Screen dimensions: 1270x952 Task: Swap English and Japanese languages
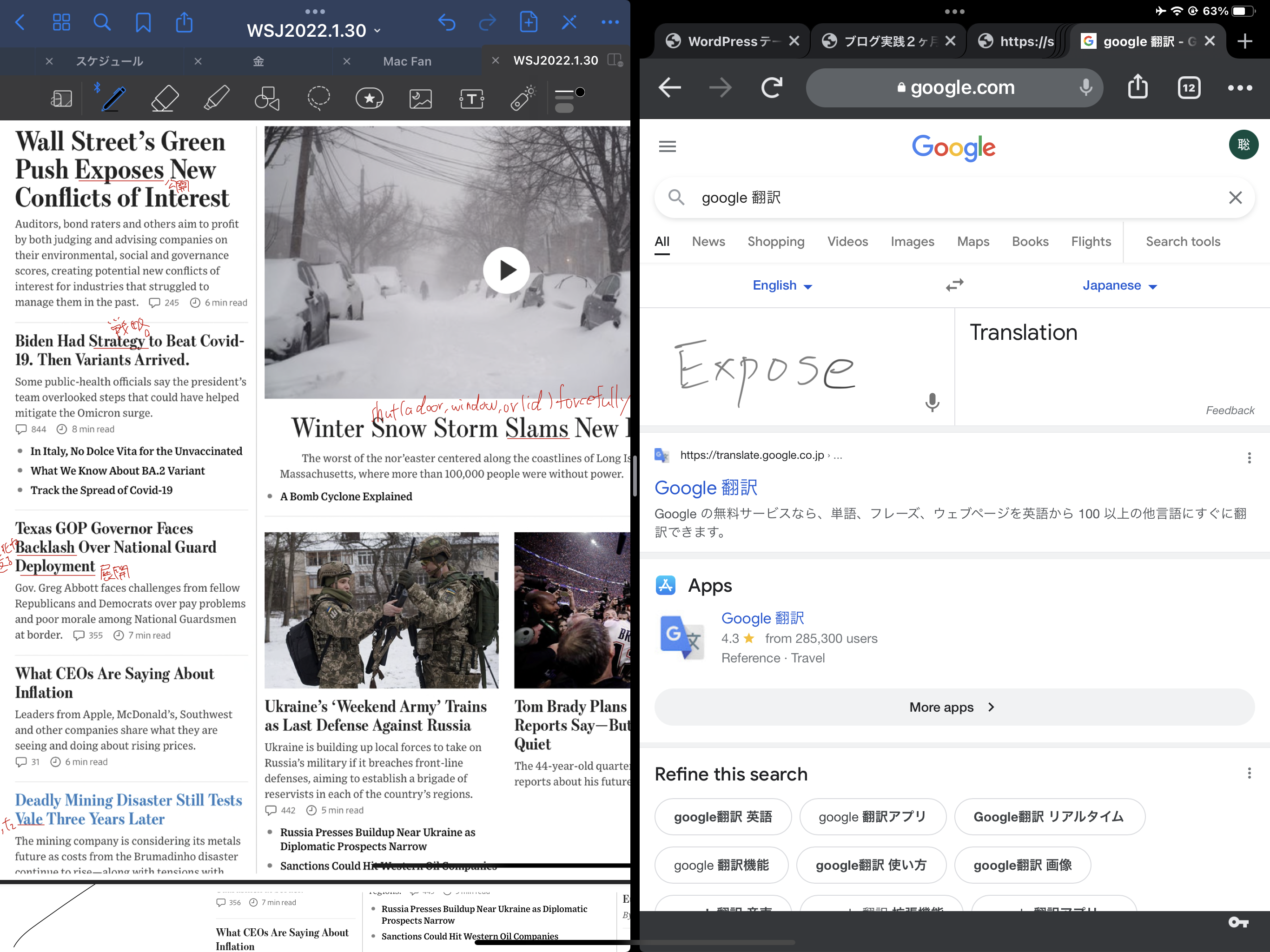(x=954, y=285)
